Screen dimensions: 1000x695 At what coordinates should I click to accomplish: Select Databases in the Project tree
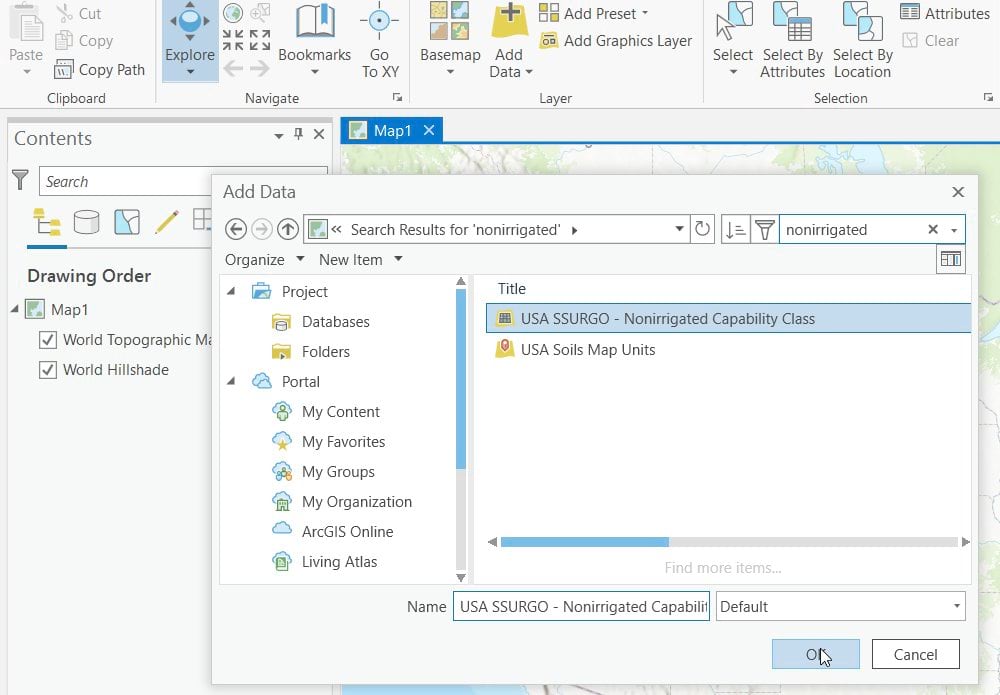pos(320,321)
